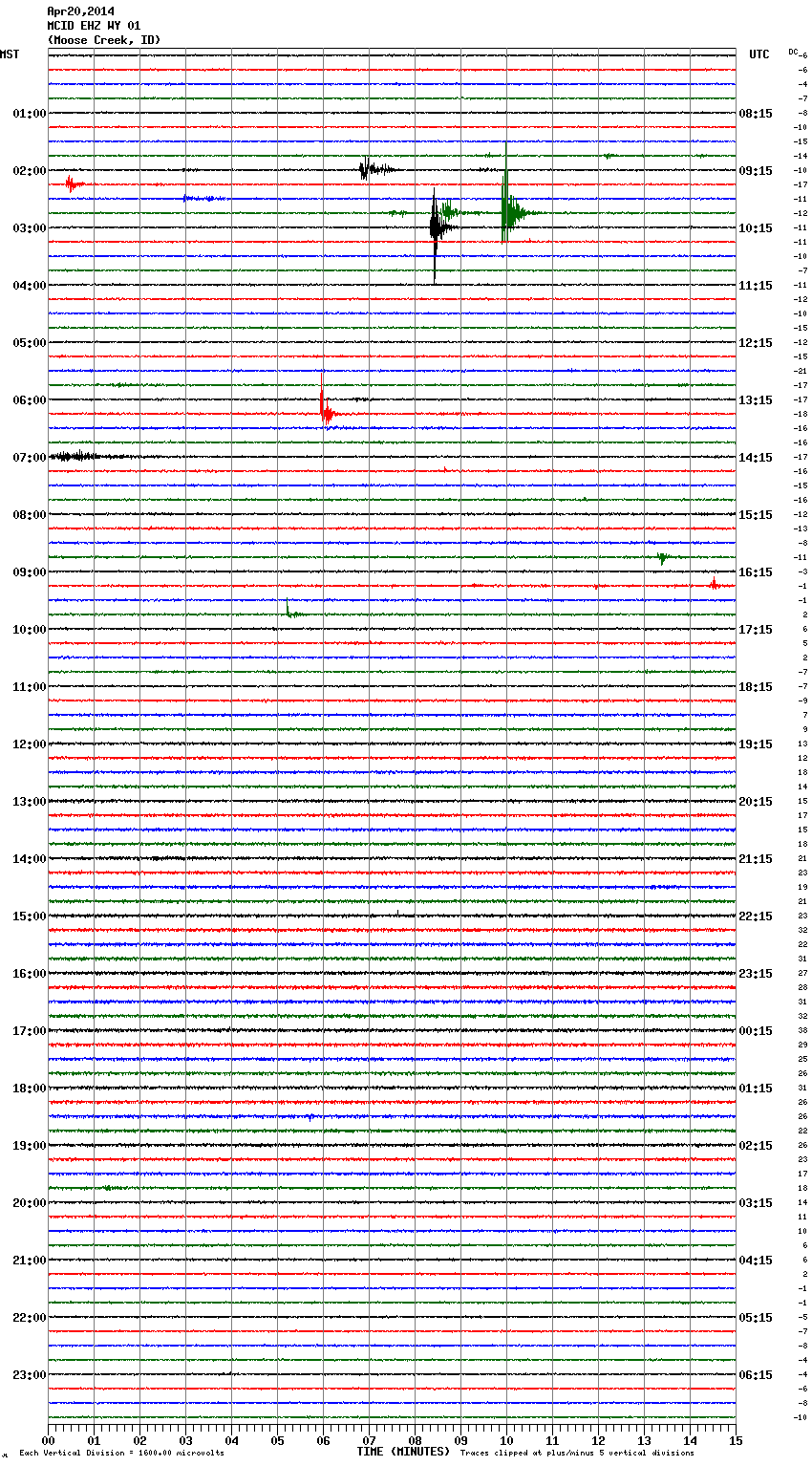The width and height of the screenshot is (812, 1466).
Task: Click the red spike event near minute 6
Action: [324, 411]
